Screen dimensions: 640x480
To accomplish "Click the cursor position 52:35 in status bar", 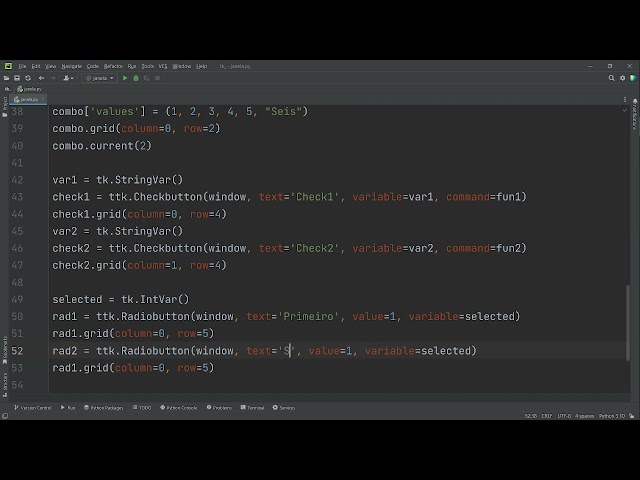I will click(531, 416).
